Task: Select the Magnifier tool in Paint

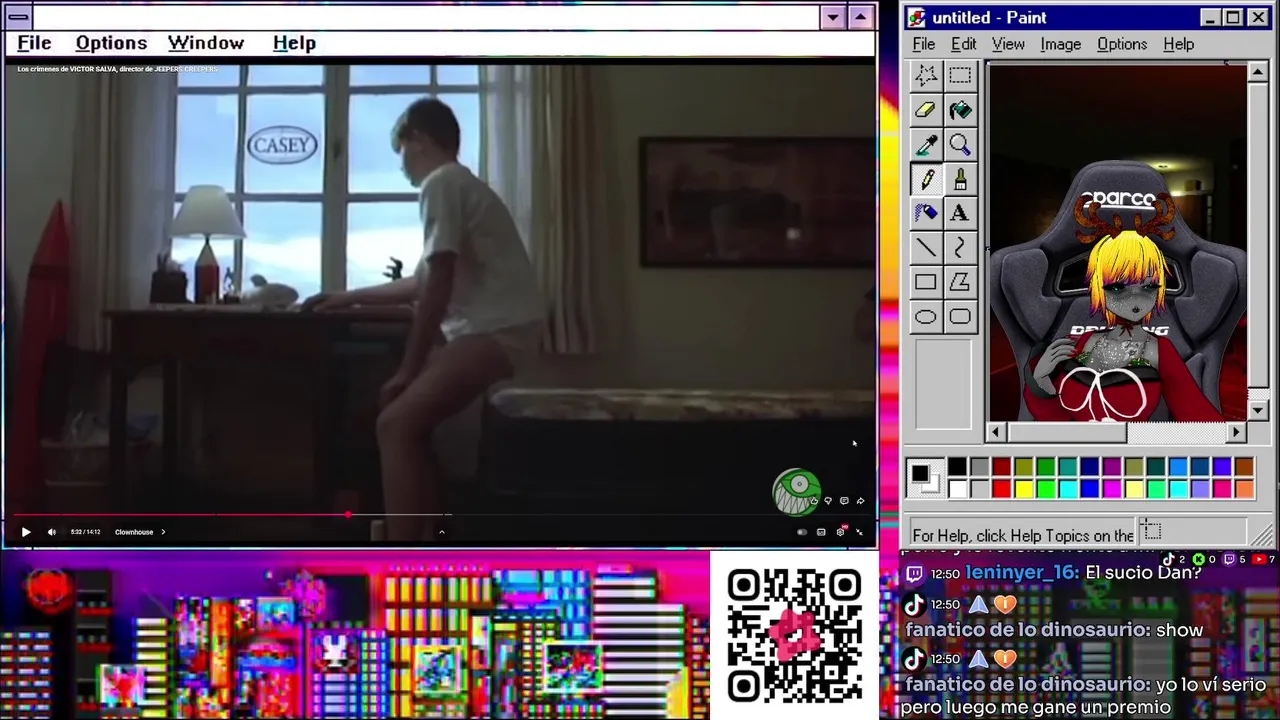Action: [x=960, y=145]
